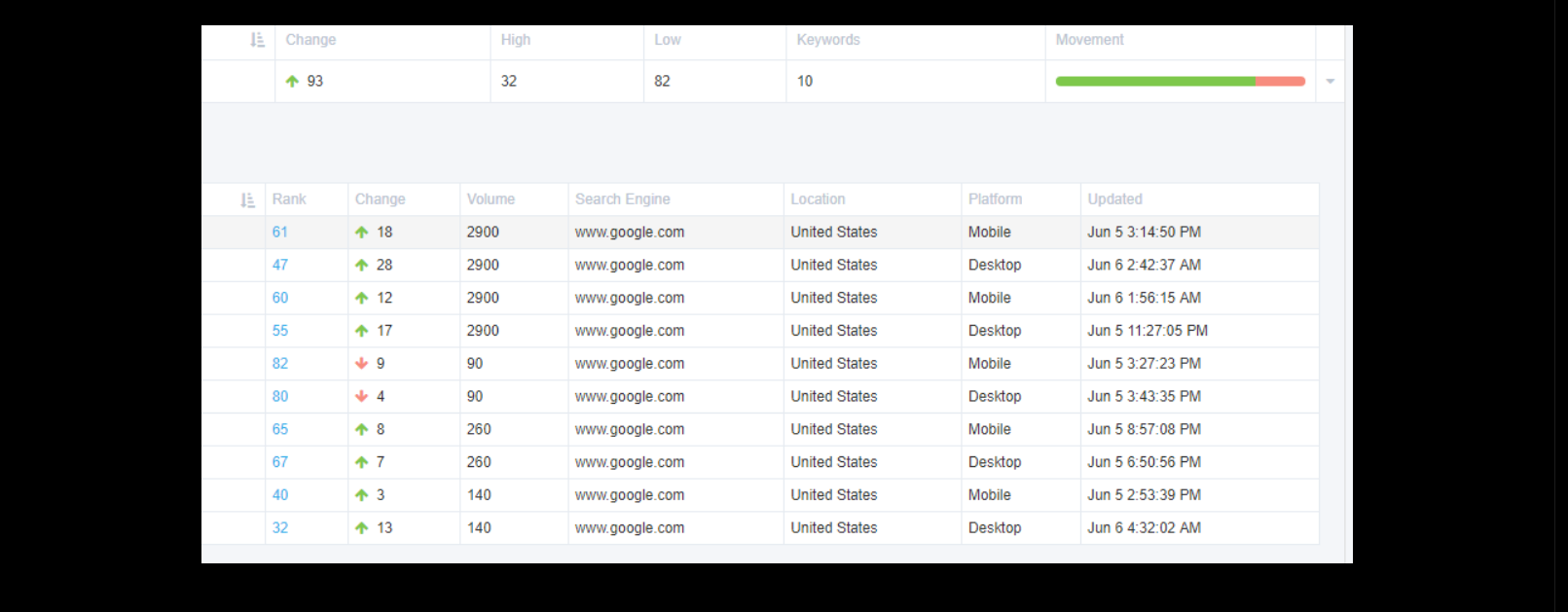Click the Location column header
1568x612 pixels.
(x=818, y=199)
